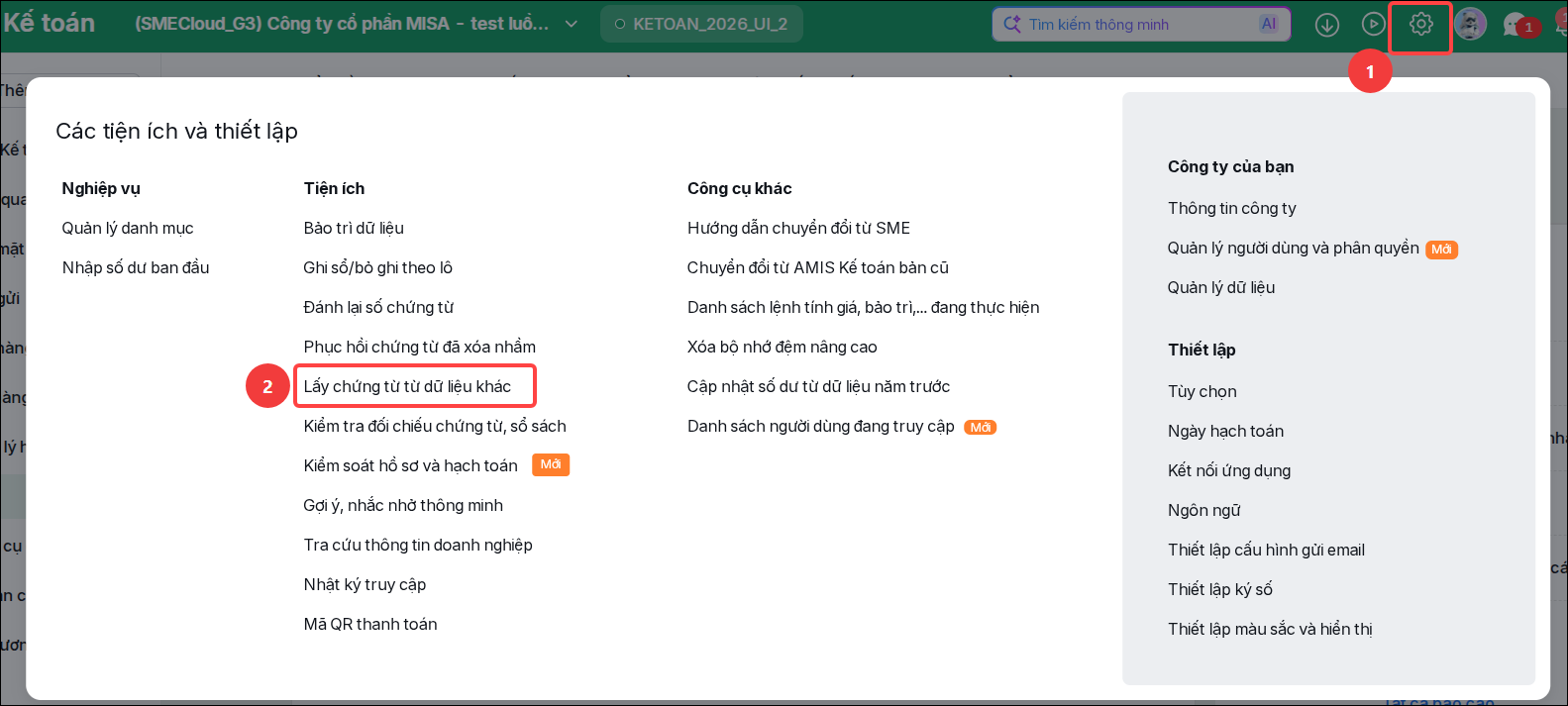Open Xóa bộ nhớ đệm nâng cao

click(783, 347)
